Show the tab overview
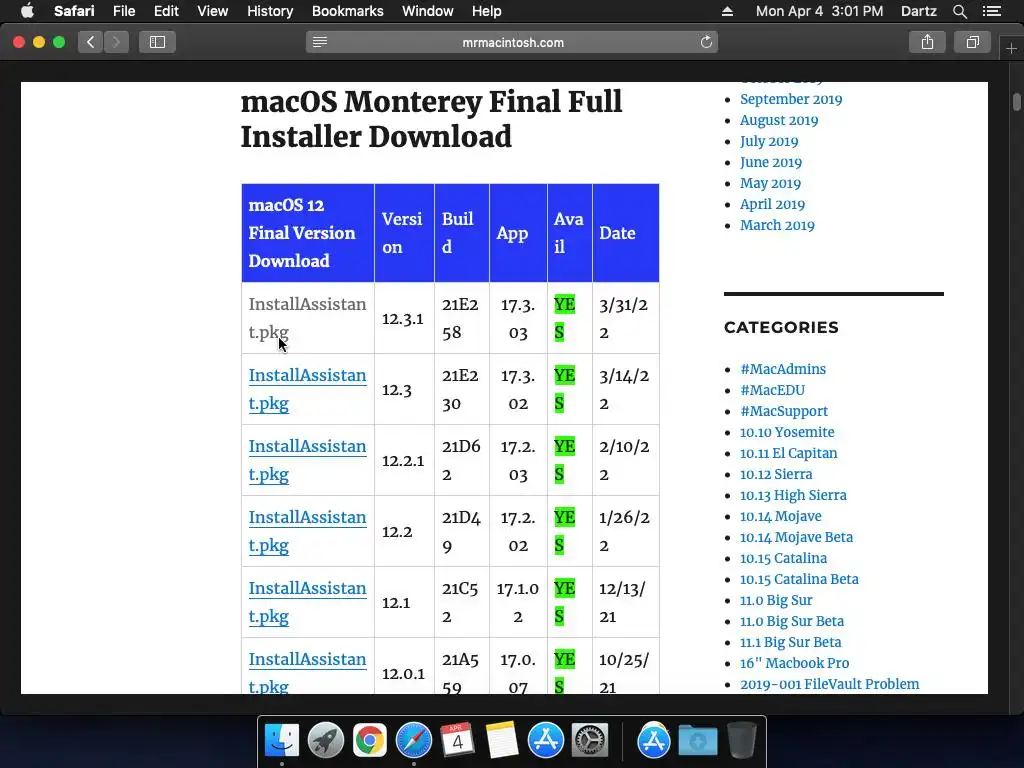1024x768 pixels. [x=972, y=42]
